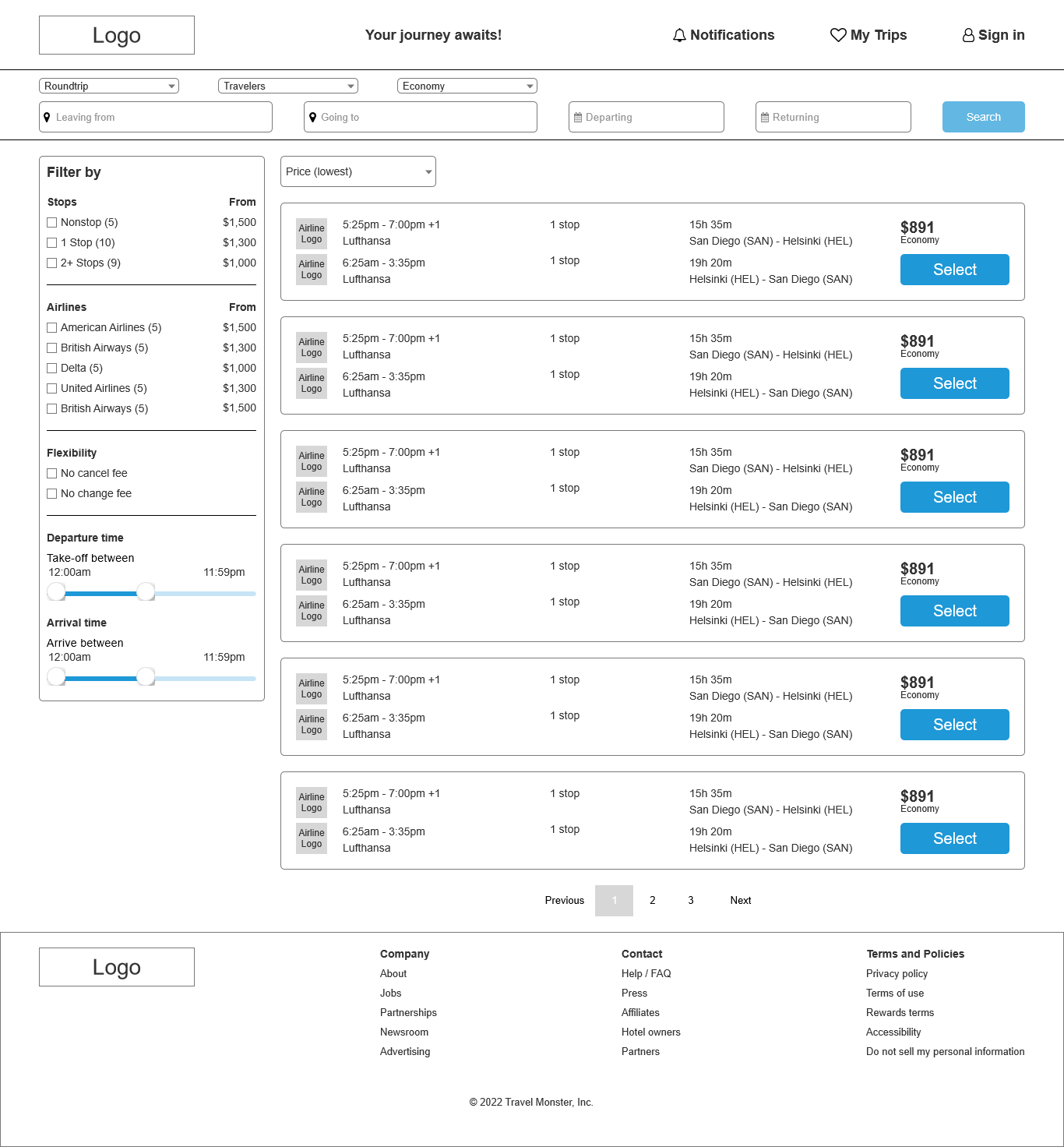Click the My Trips heart icon
This screenshot has height=1147, width=1064.
point(838,35)
